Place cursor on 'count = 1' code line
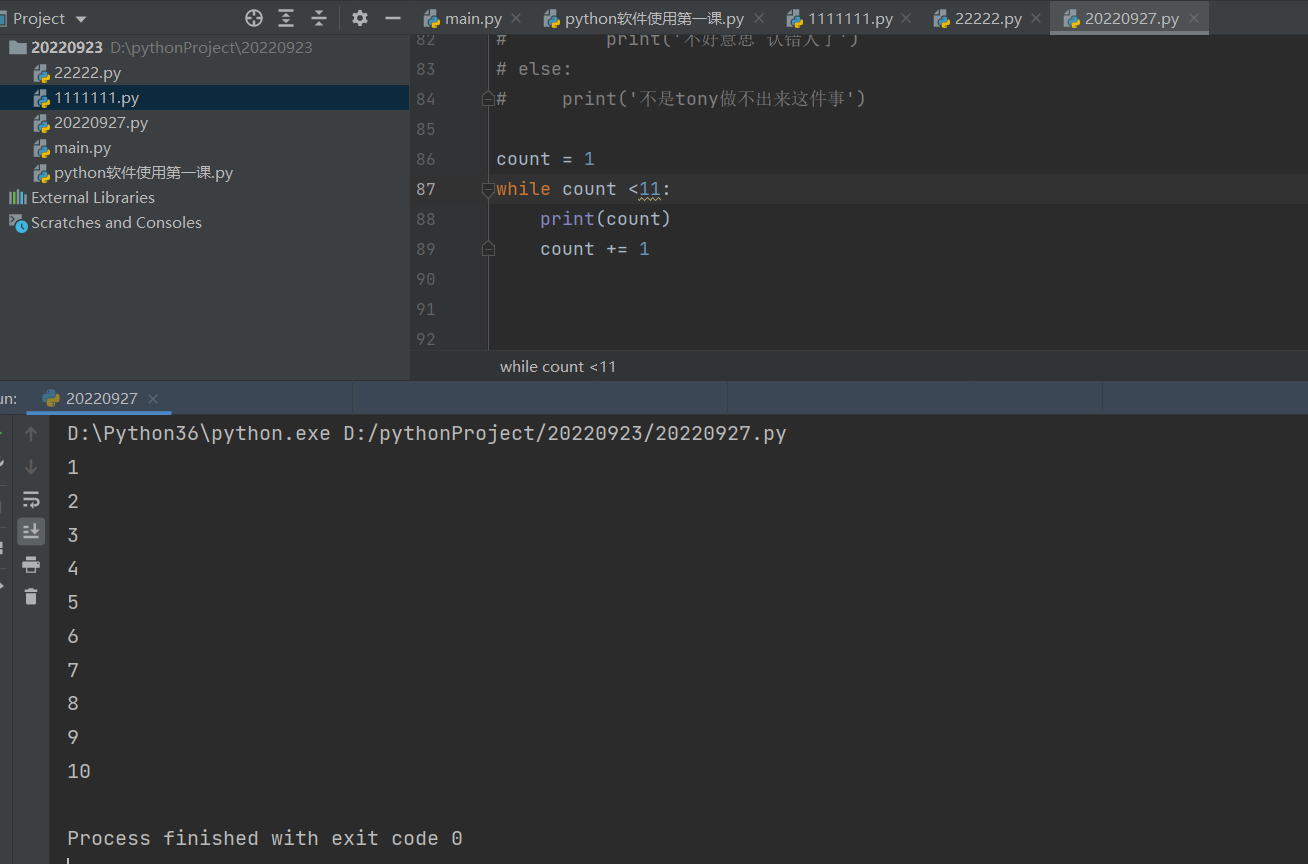 tap(546, 159)
